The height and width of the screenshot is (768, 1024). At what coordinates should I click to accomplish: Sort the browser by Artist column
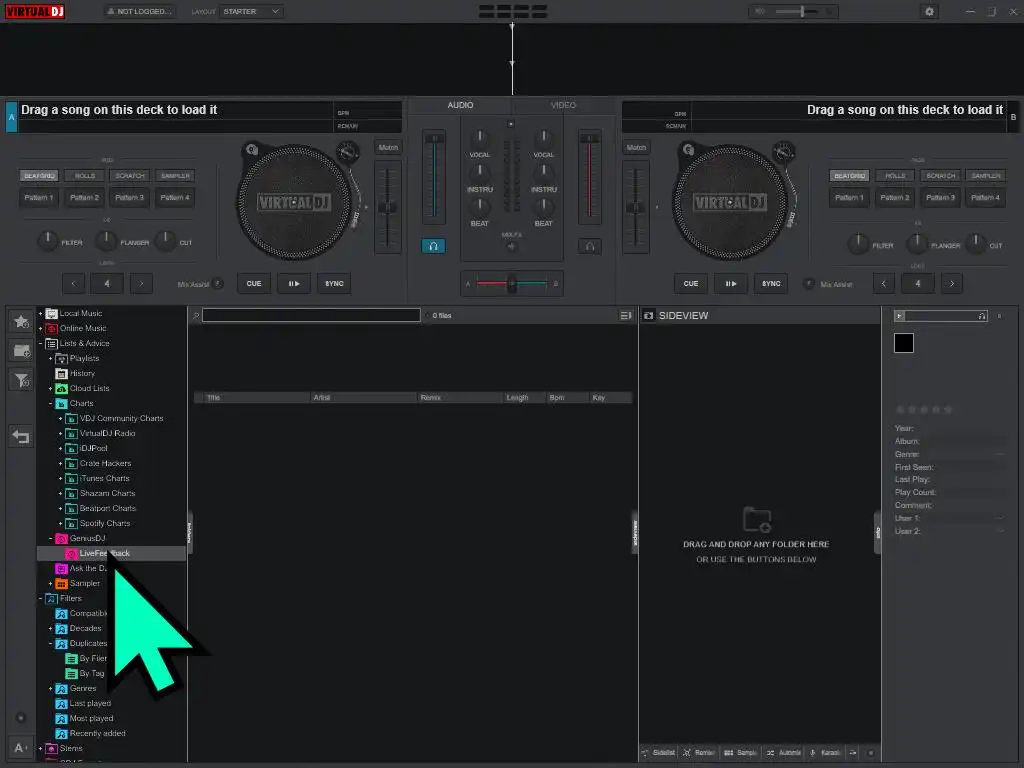point(362,397)
